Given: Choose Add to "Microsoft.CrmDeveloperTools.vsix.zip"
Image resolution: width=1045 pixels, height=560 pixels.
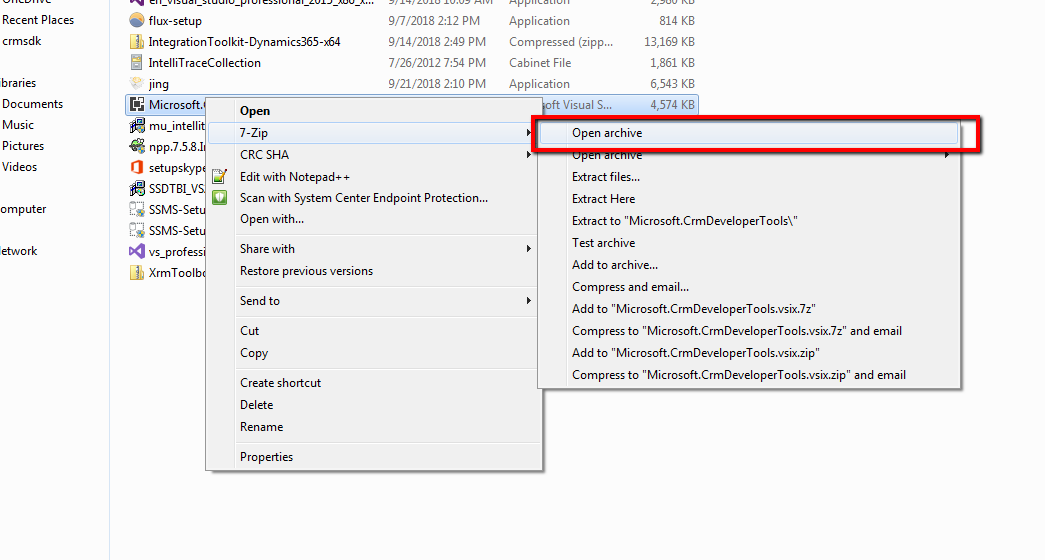Looking at the screenshot, I should coord(749,353).
